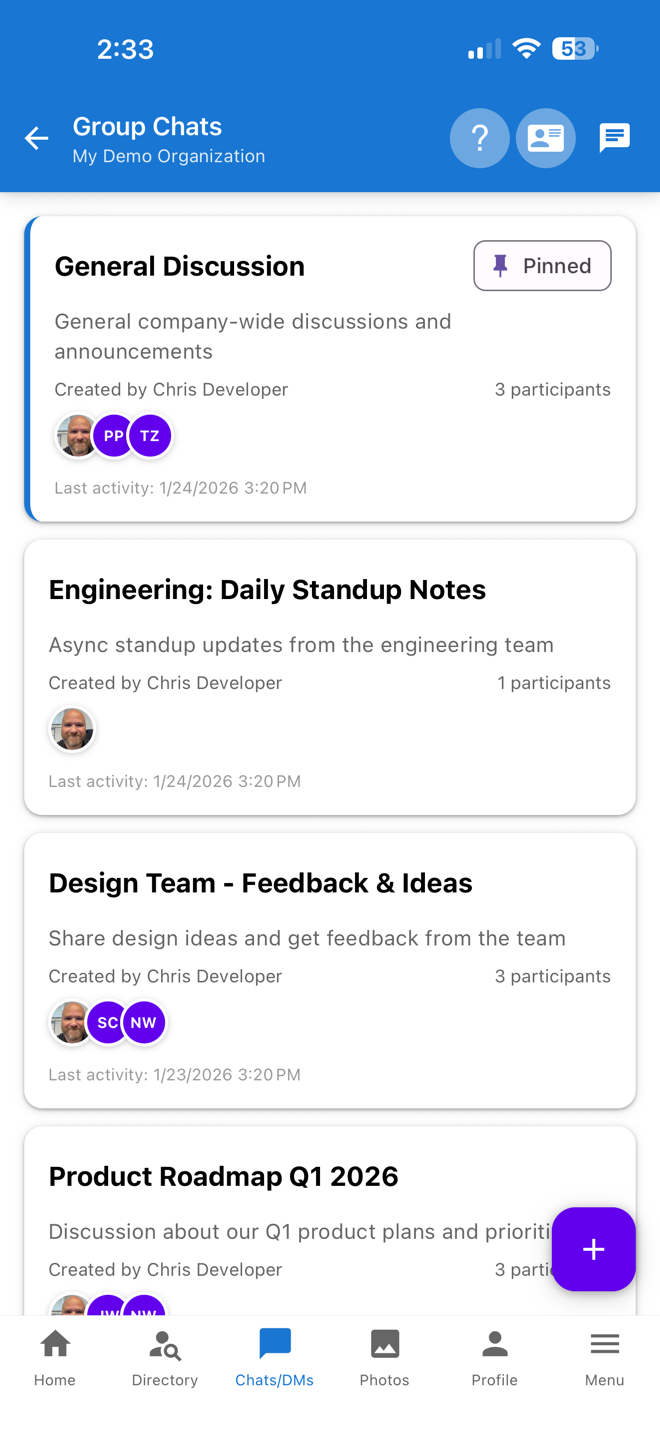
Task: Open the direct messages chat icon
Action: (x=614, y=138)
